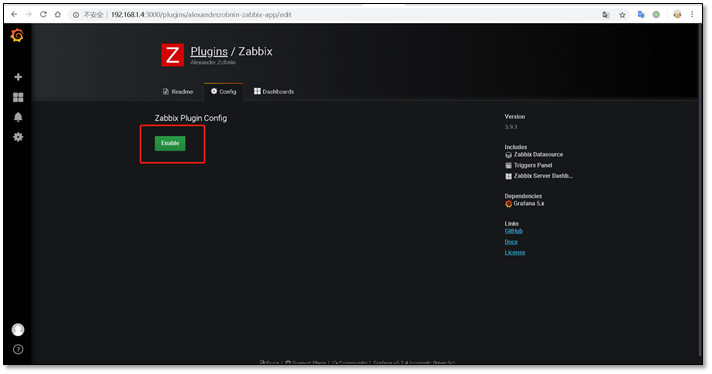712x374 pixels.
Task: Reload the page with the refresh icon
Action: (43, 15)
